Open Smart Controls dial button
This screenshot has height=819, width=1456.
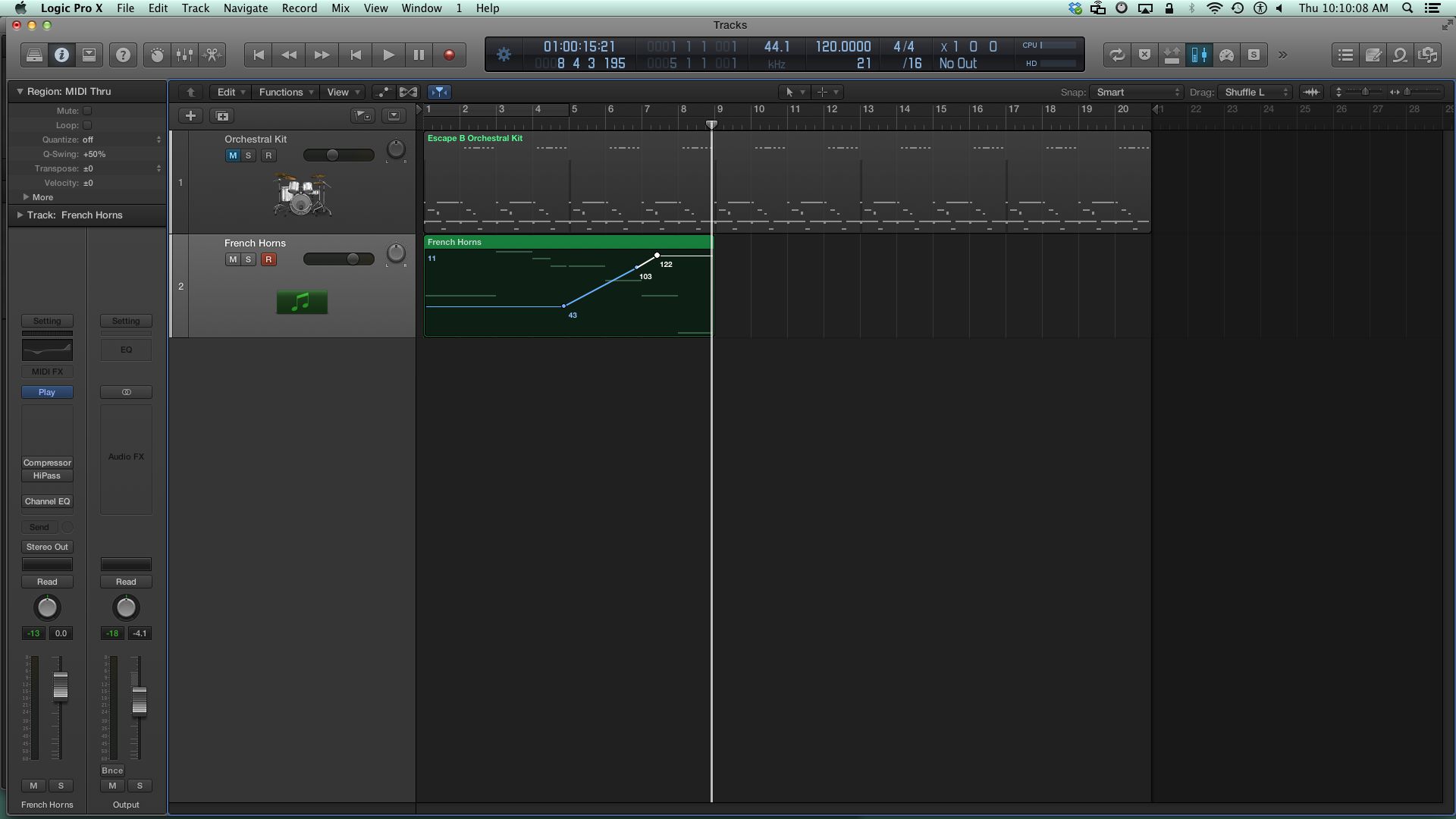[x=157, y=55]
